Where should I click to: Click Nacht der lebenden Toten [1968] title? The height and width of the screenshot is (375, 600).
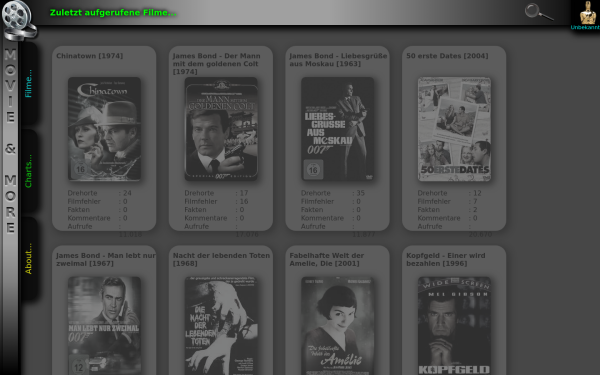click(221, 259)
